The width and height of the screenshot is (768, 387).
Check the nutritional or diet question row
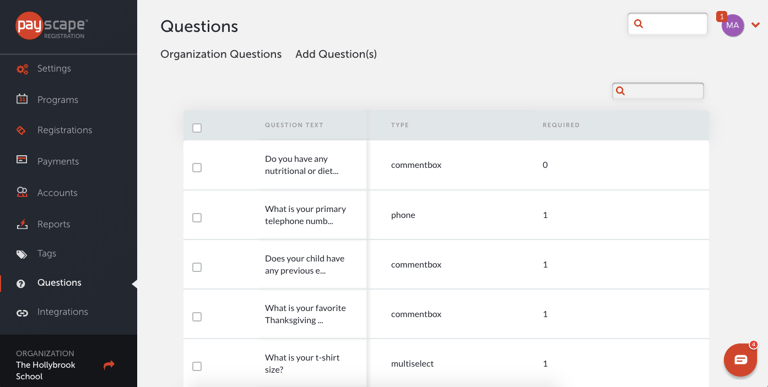pos(197,168)
